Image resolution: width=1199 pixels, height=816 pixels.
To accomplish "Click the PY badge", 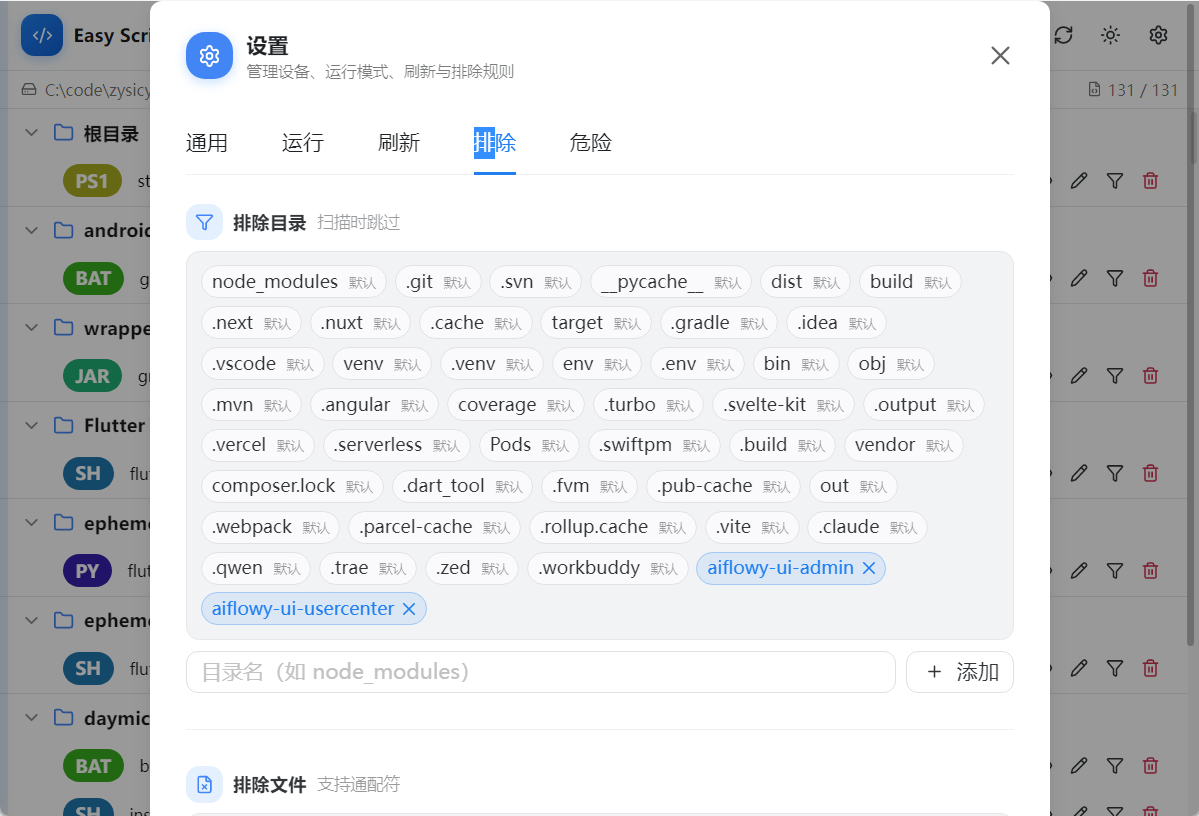I will tap(87, 571).
